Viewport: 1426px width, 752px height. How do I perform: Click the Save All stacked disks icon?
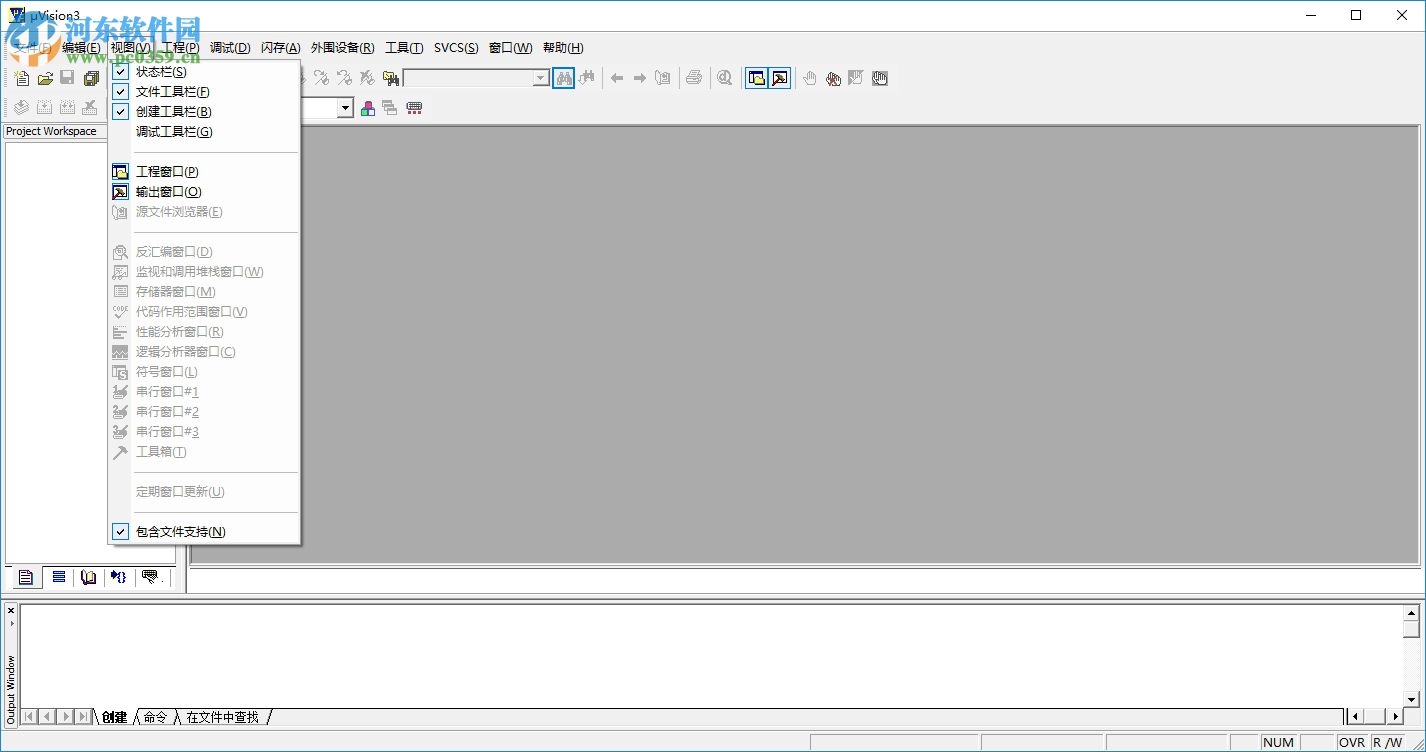(91, 78)
